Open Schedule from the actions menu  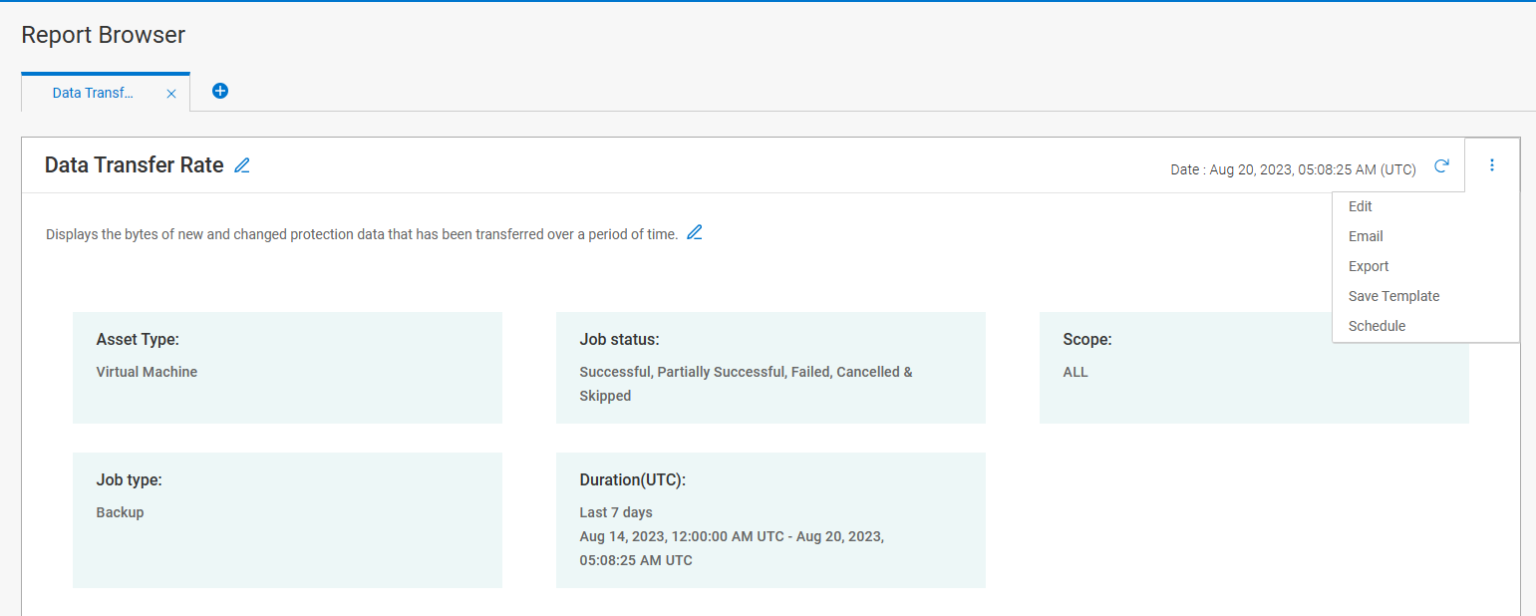tap(1377, 326)
